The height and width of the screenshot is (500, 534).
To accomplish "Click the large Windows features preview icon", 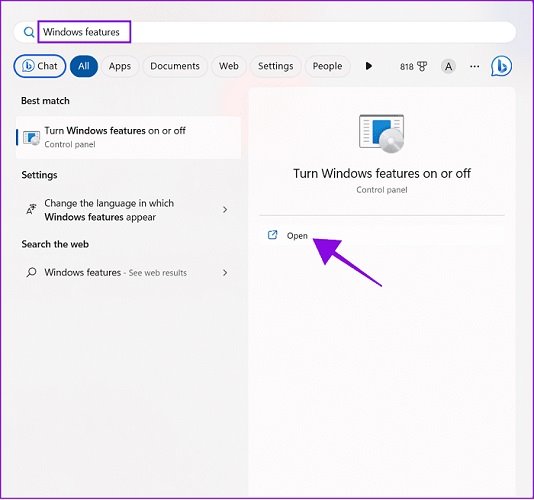I will click(381, 134).
